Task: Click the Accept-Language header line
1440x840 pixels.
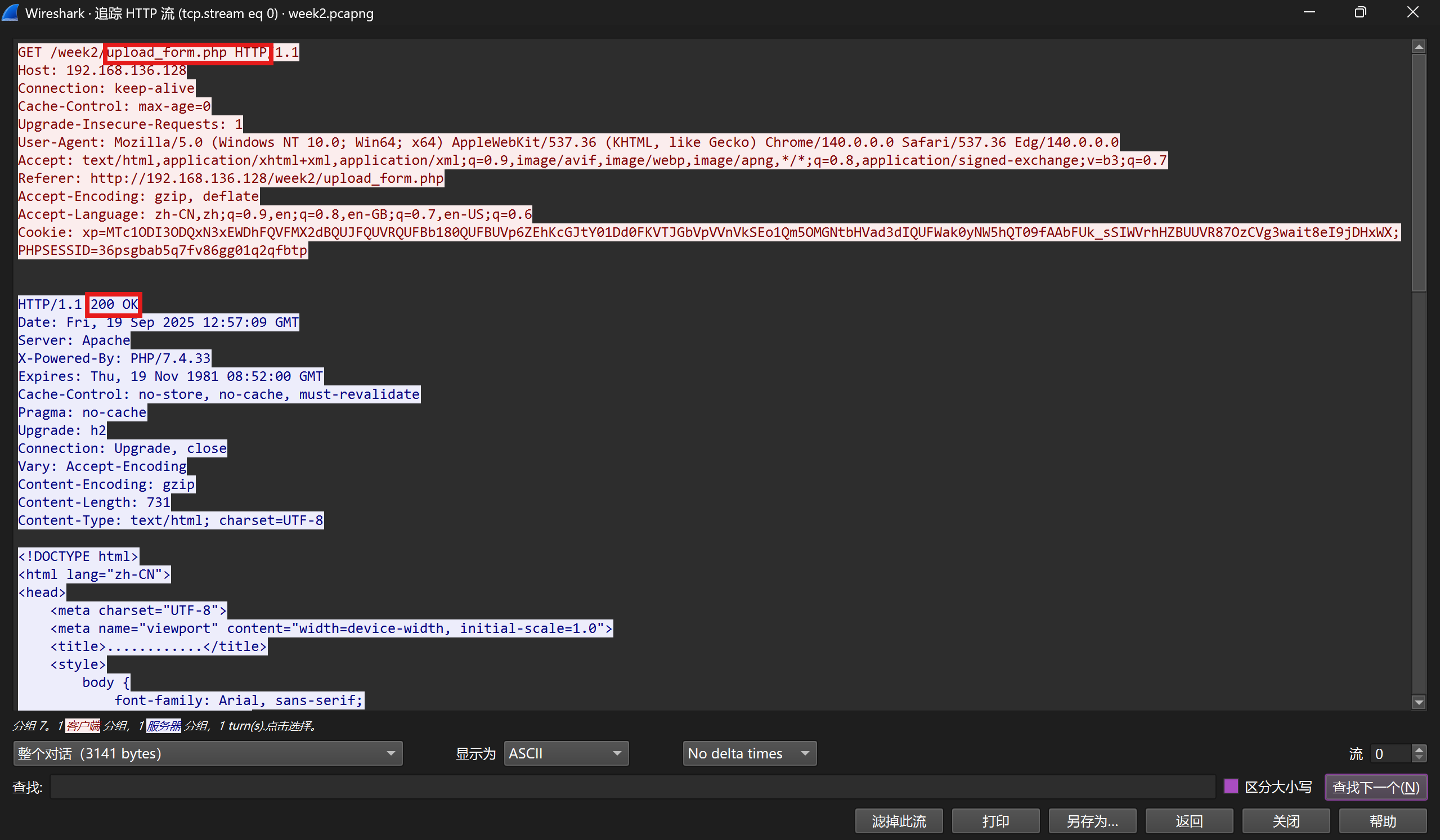Action: click(275, 214)
